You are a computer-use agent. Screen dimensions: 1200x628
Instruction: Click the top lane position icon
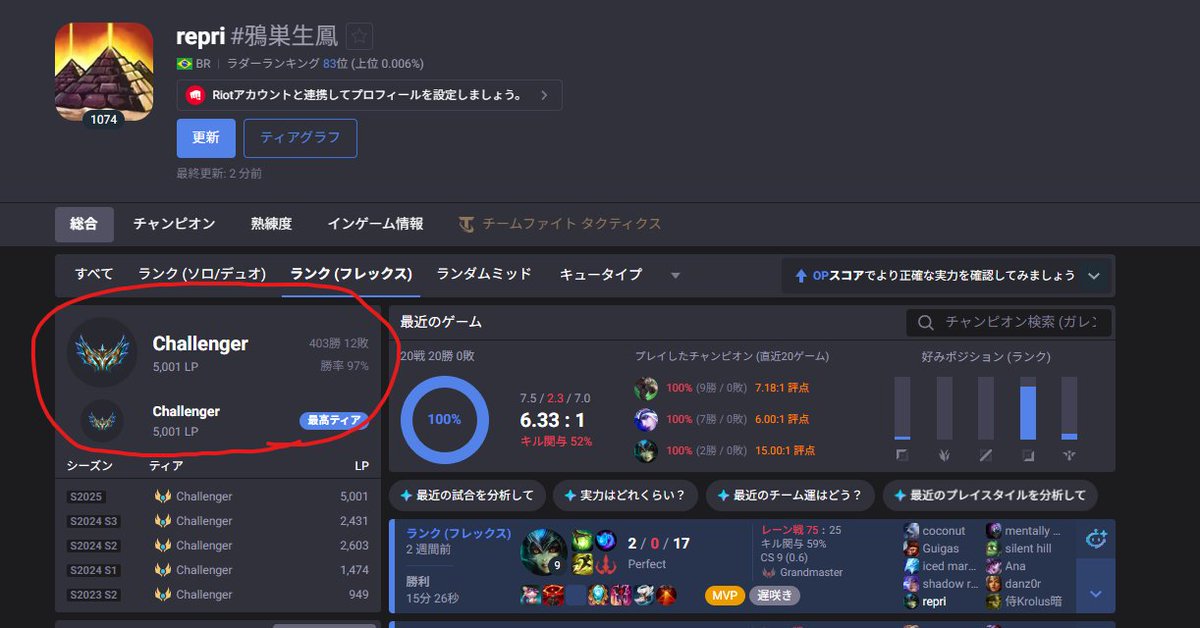coord(902,455)
